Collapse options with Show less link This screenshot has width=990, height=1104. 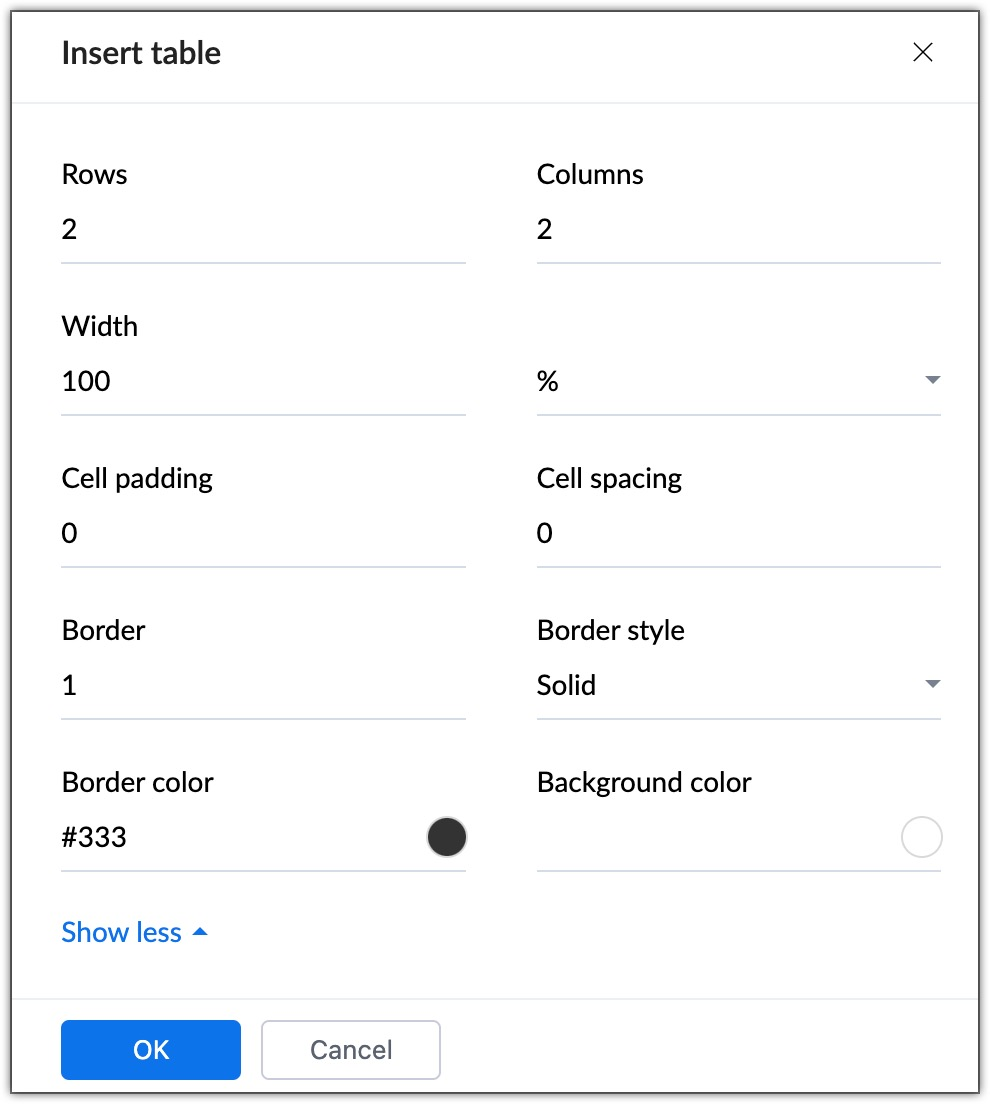[122, 933]
